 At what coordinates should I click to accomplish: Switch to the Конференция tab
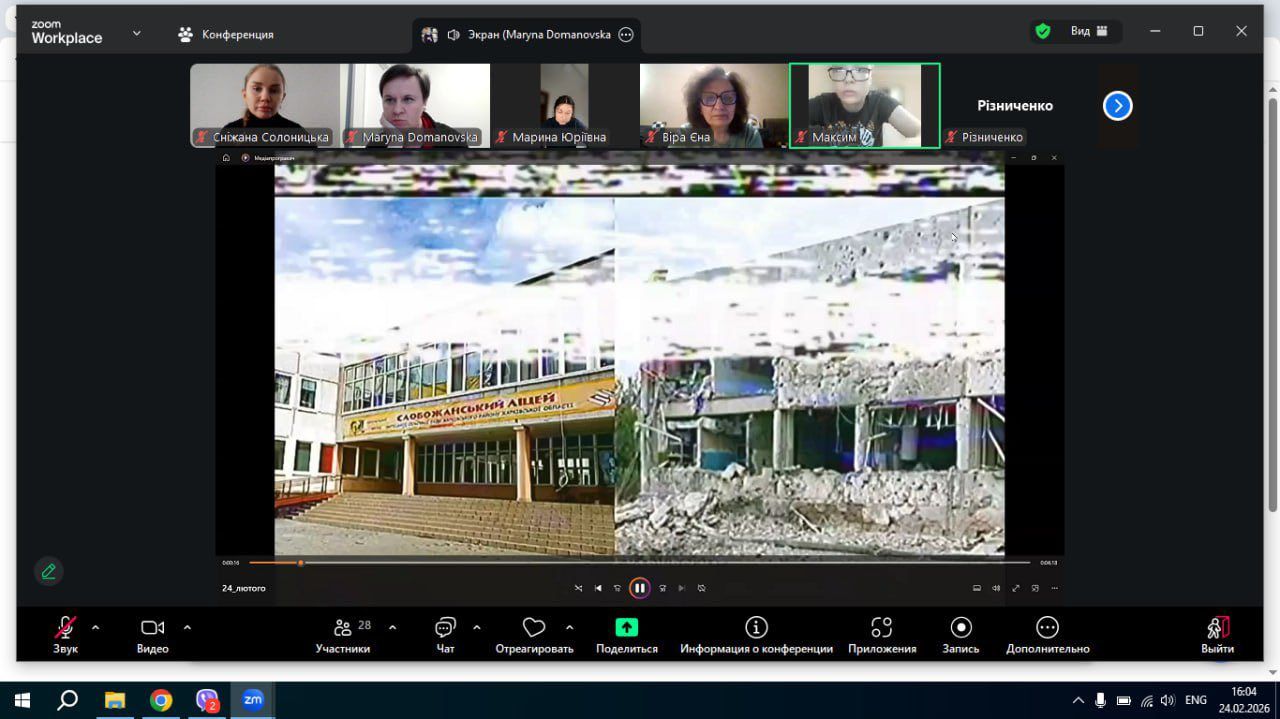(x=226, y=34)
